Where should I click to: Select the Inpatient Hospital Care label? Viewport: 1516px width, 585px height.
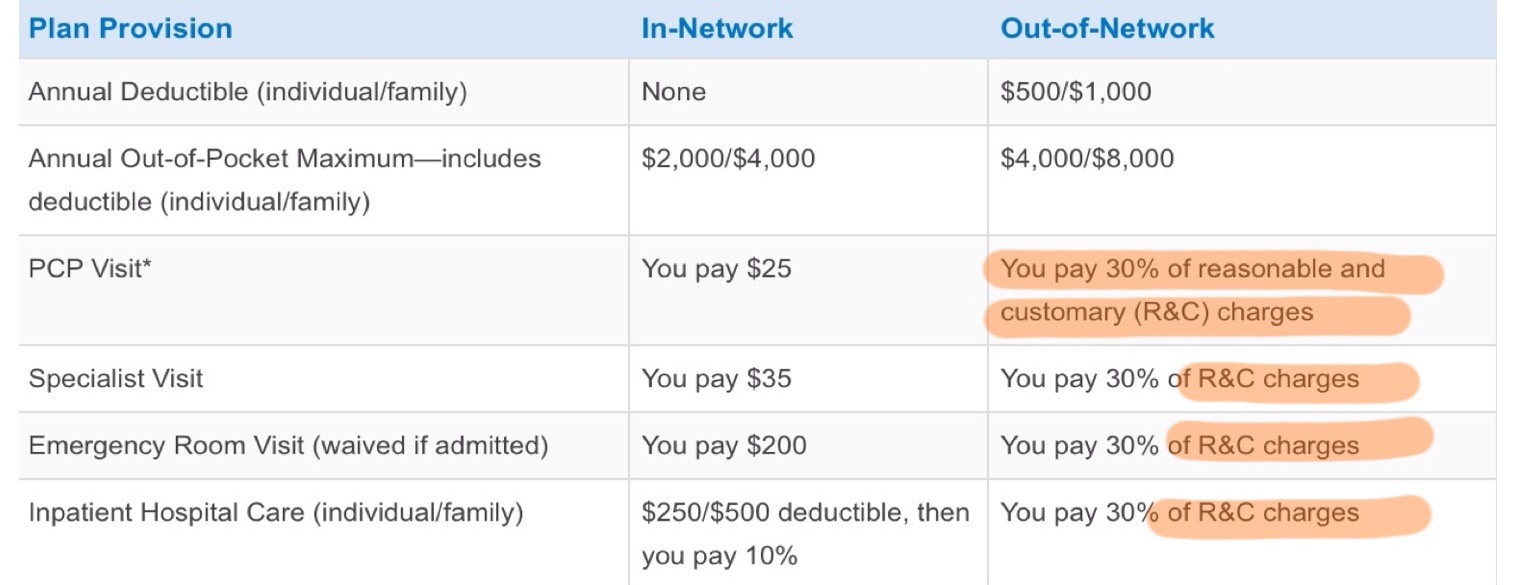(x=276, y=513)
